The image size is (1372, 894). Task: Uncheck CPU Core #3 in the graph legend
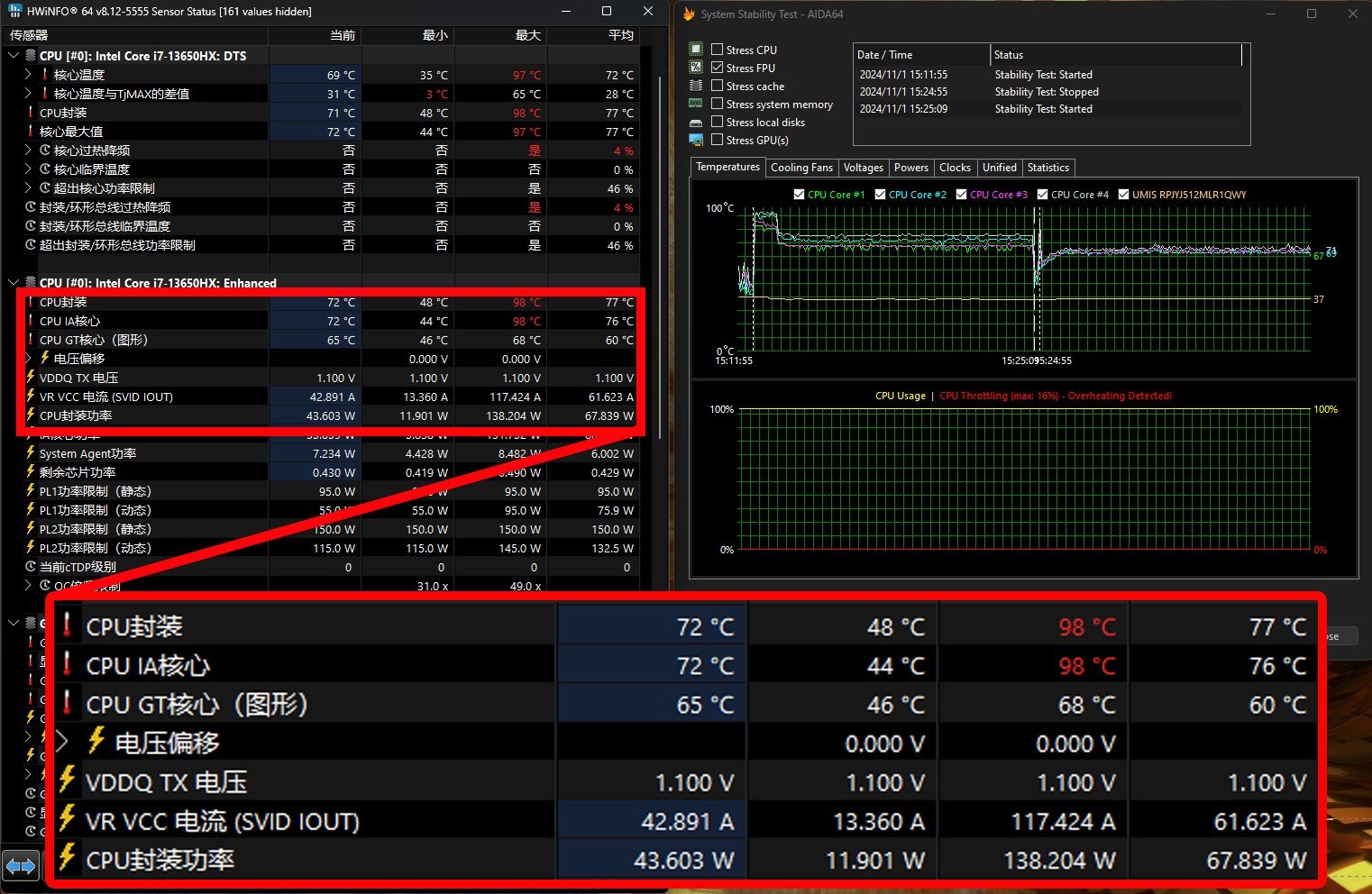coord(961,195)
